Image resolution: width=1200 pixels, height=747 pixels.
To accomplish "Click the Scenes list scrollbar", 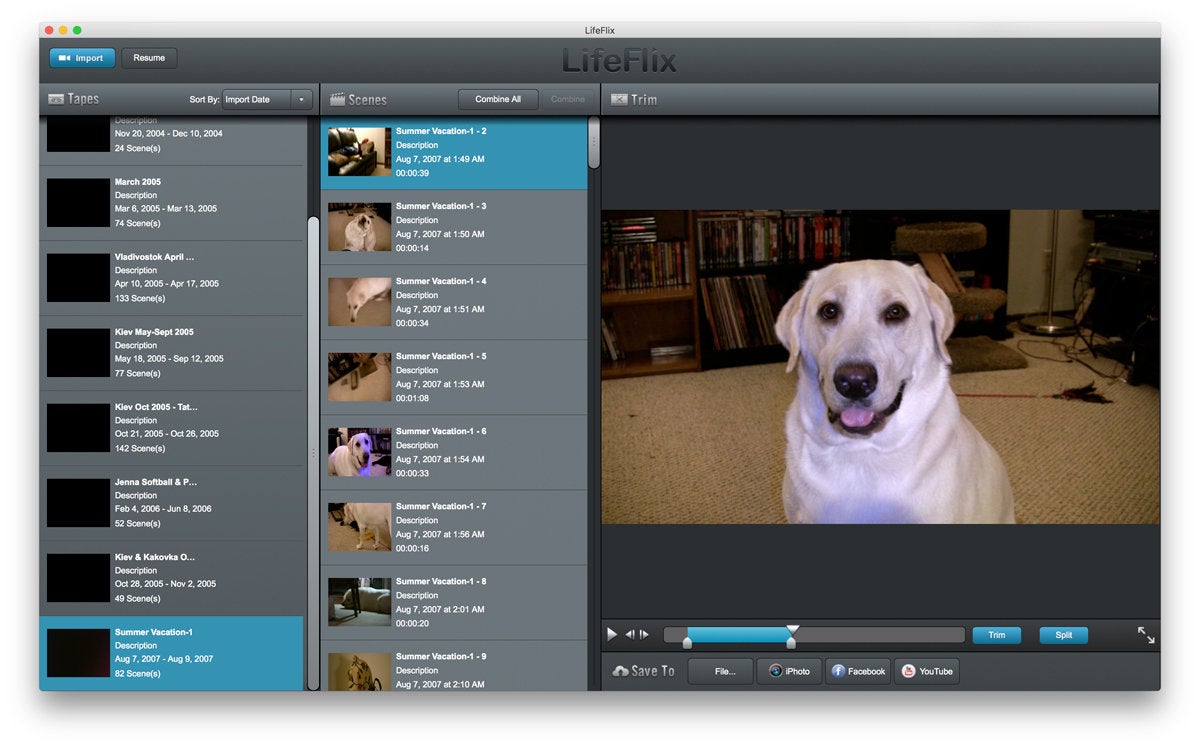I will (x=594, y=142).
